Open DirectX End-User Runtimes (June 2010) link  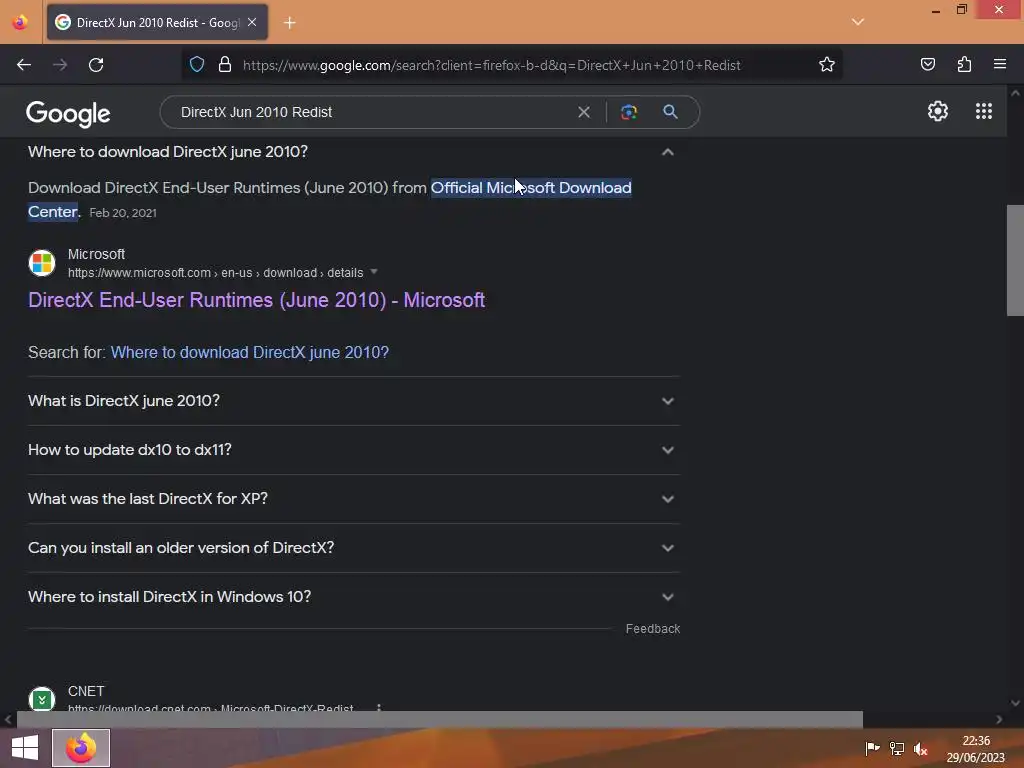tap(256, 300)
